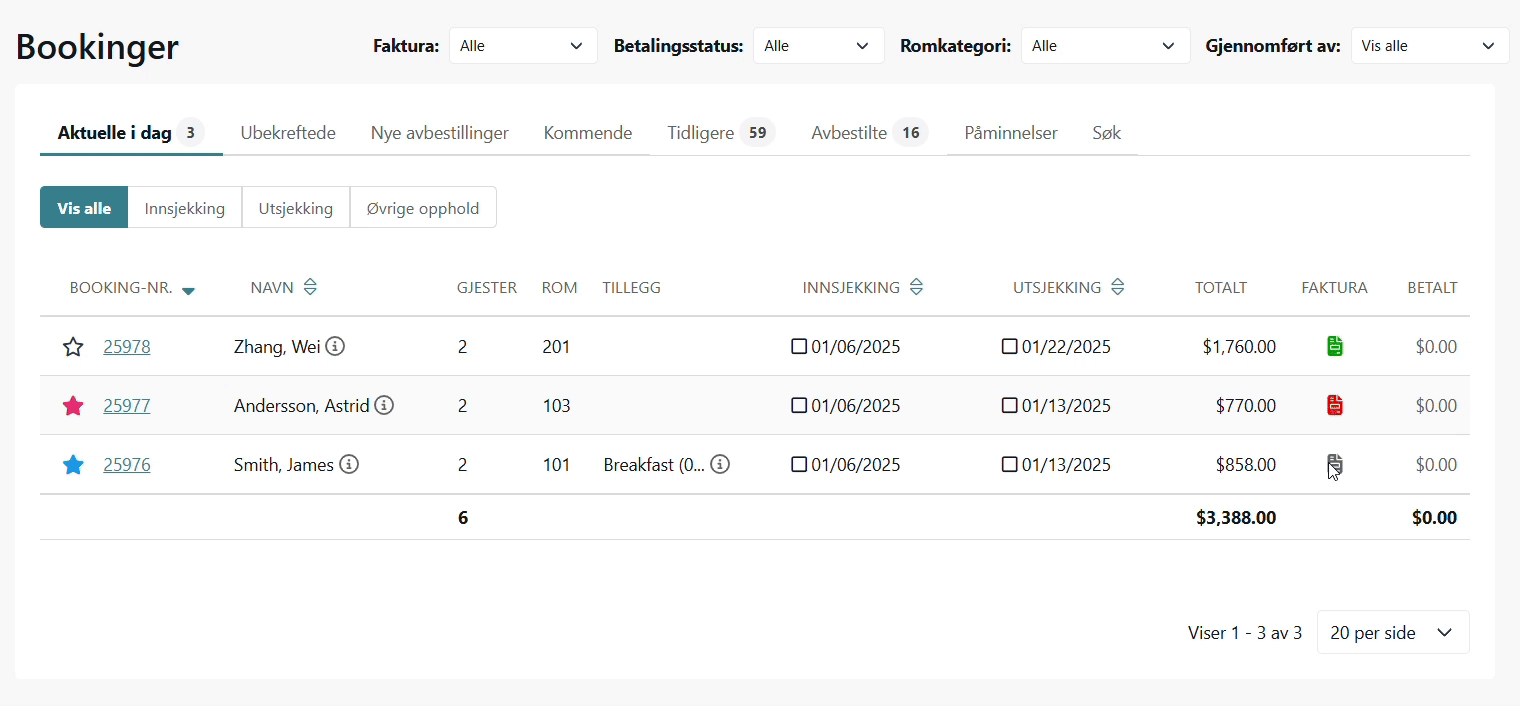Click the red invoice icon for Andersson, Astrid
Screen dimensions: 1520x706
tap(1334, 406)
